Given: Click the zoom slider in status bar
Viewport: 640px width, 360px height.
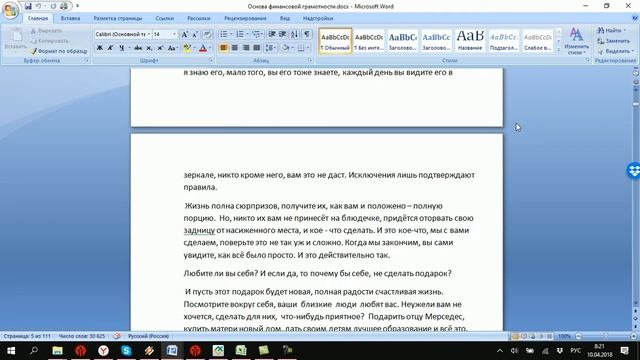Looking at the screenshot, I should [x=606, y=336].
